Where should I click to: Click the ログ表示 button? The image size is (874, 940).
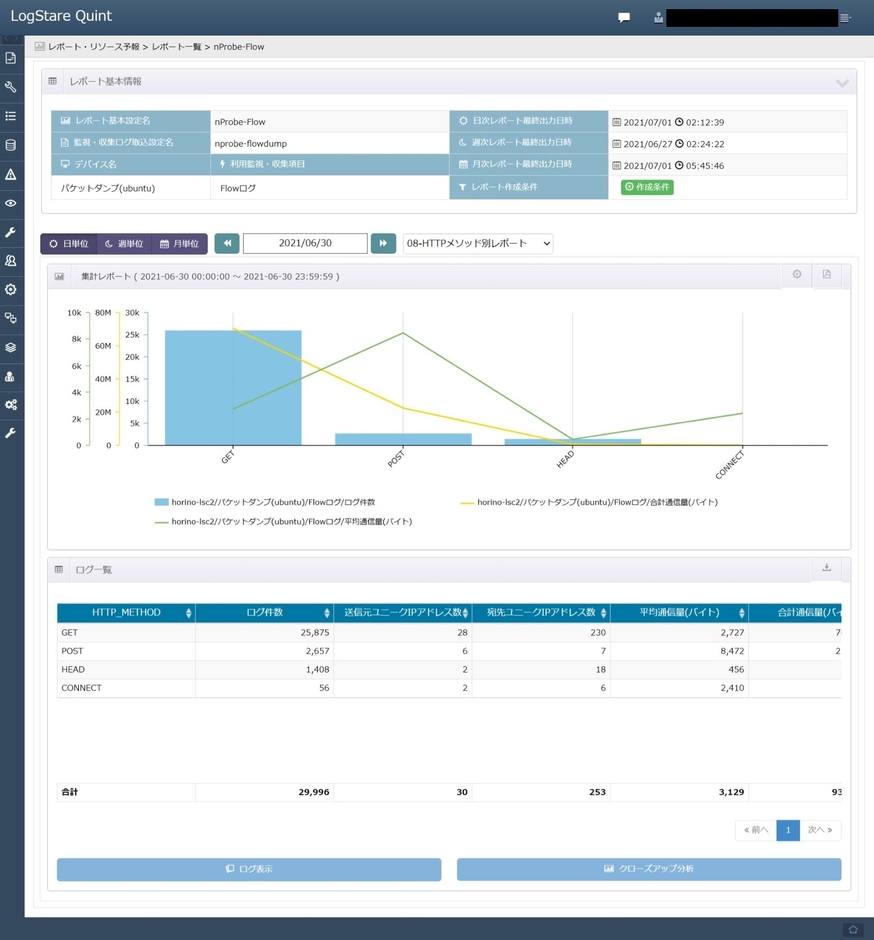248,869
